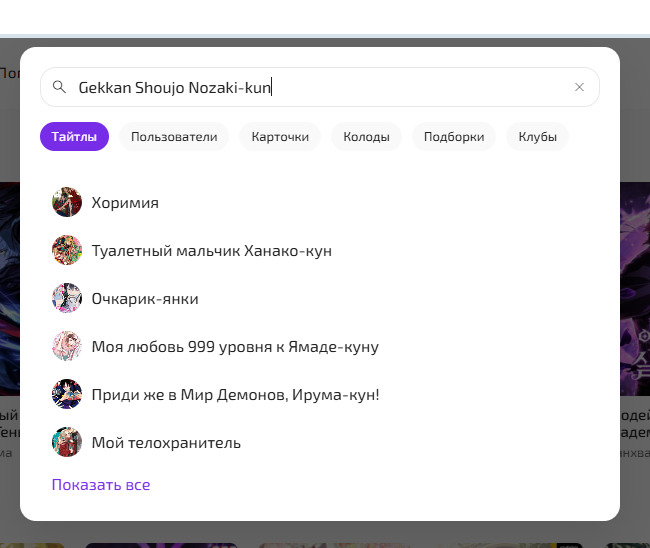Image resolution: width=650 pixels, height=548 pixels.
Task: Open Туалетный мальчик Ханако-кун result
Action: [211, 251]
